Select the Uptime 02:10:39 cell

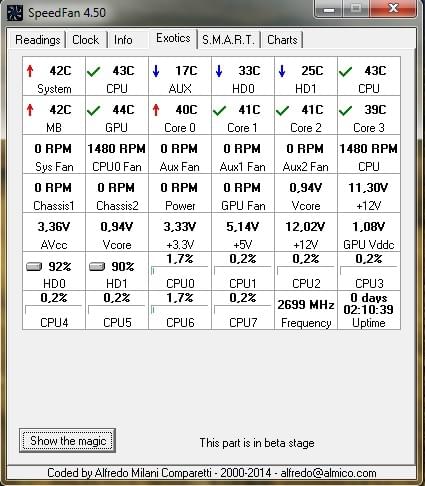[369, 310]
